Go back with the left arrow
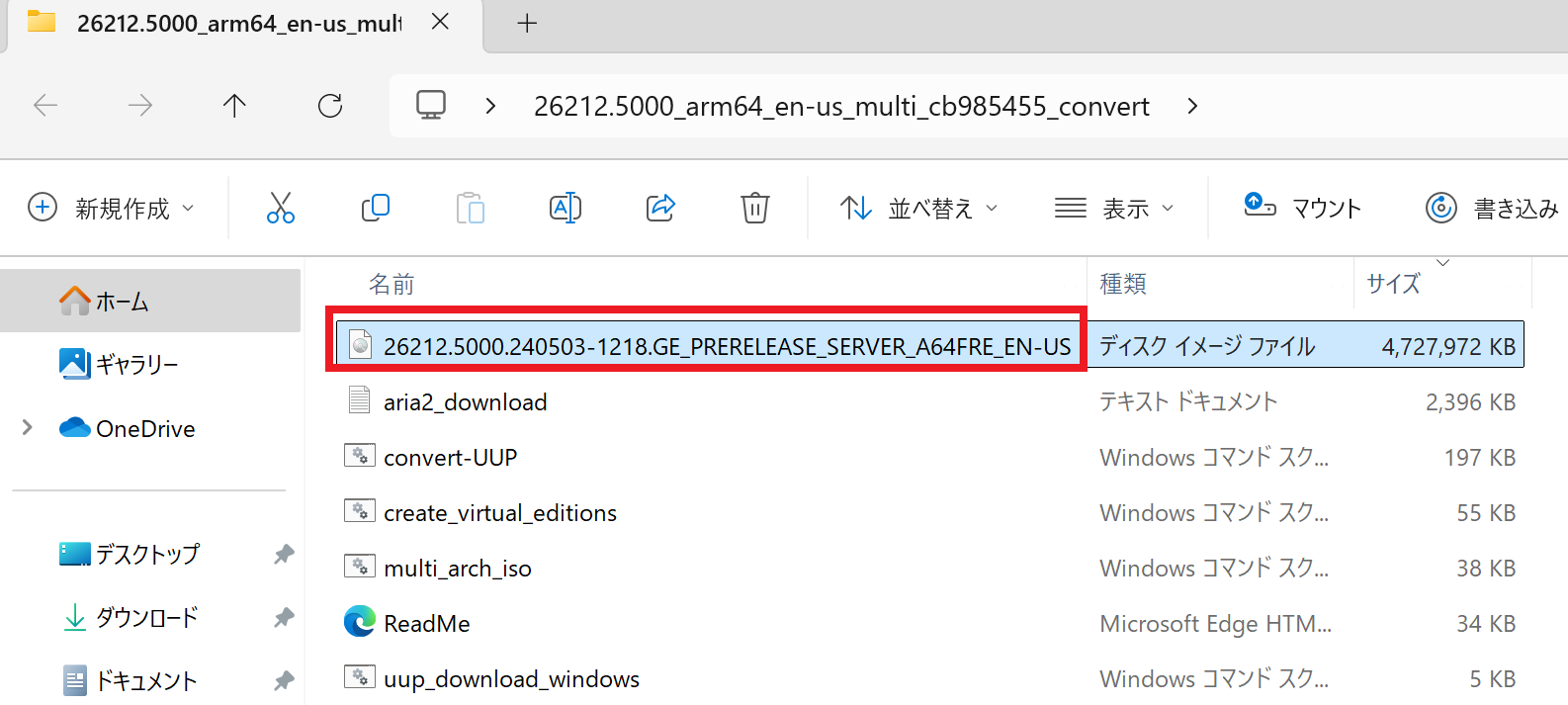The width and height of the screenshot is (1568, 705). coord(45,105)
